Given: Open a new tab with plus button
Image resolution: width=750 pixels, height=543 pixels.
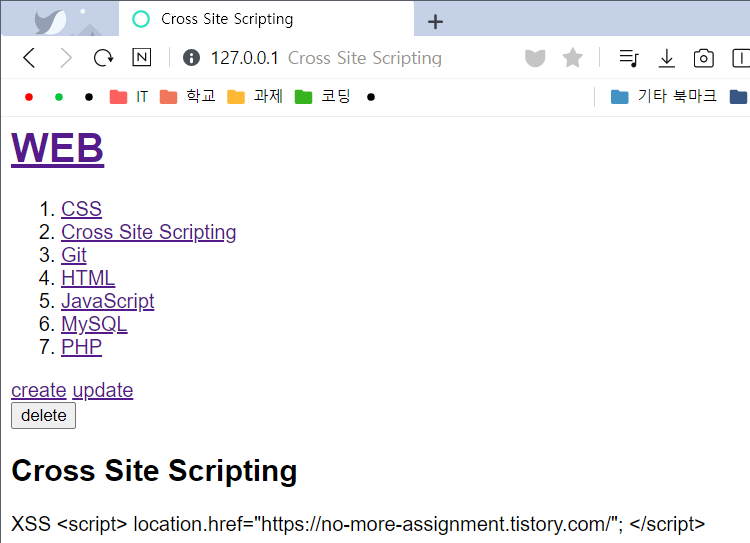Looking at the screenshot, I should [435, 22].
